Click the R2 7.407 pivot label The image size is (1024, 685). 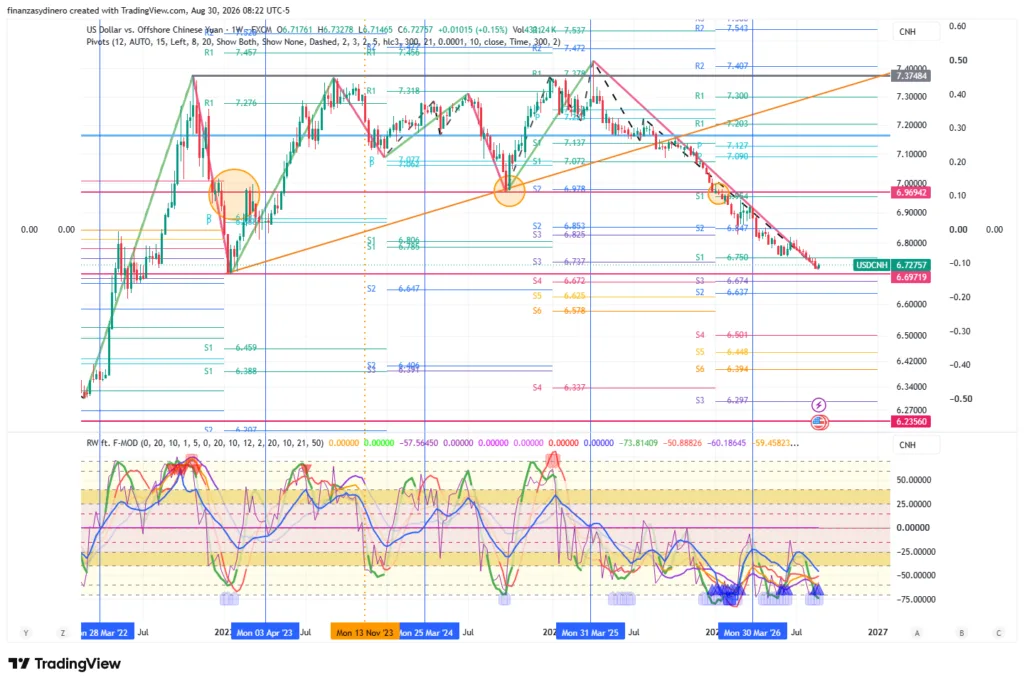(x=722, y=66)
